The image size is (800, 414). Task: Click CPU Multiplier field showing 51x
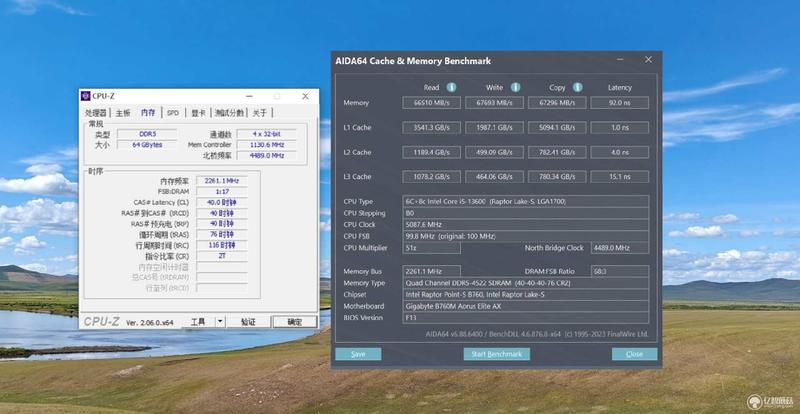[x=431, y=248]
